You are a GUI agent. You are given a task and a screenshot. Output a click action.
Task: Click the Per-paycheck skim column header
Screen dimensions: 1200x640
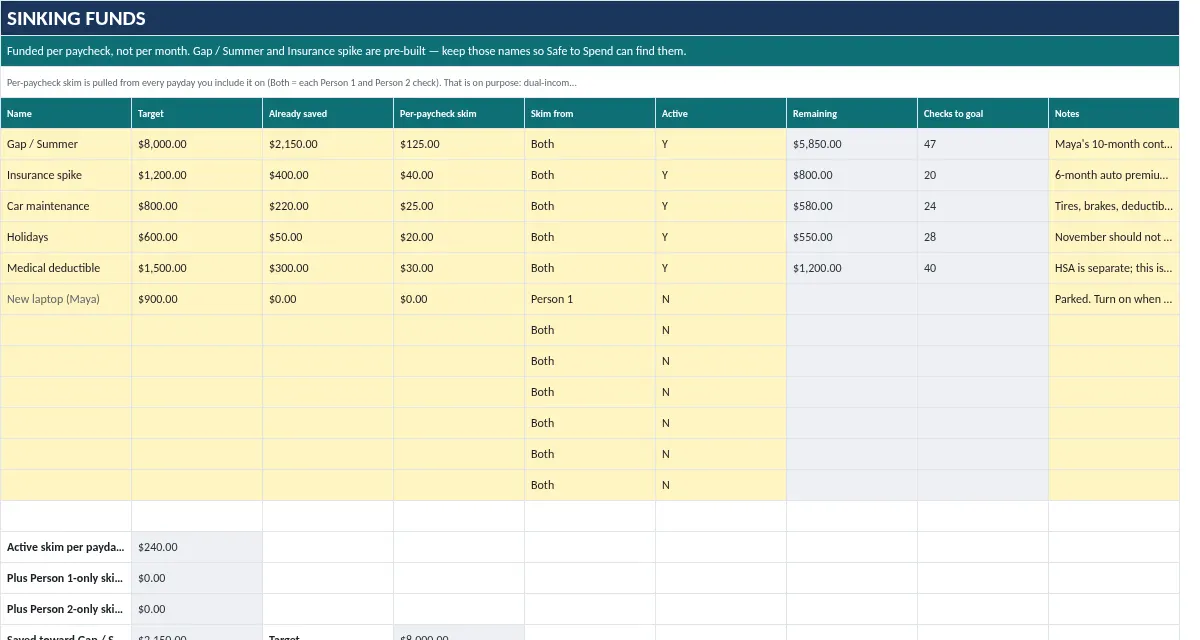point(459,113)
